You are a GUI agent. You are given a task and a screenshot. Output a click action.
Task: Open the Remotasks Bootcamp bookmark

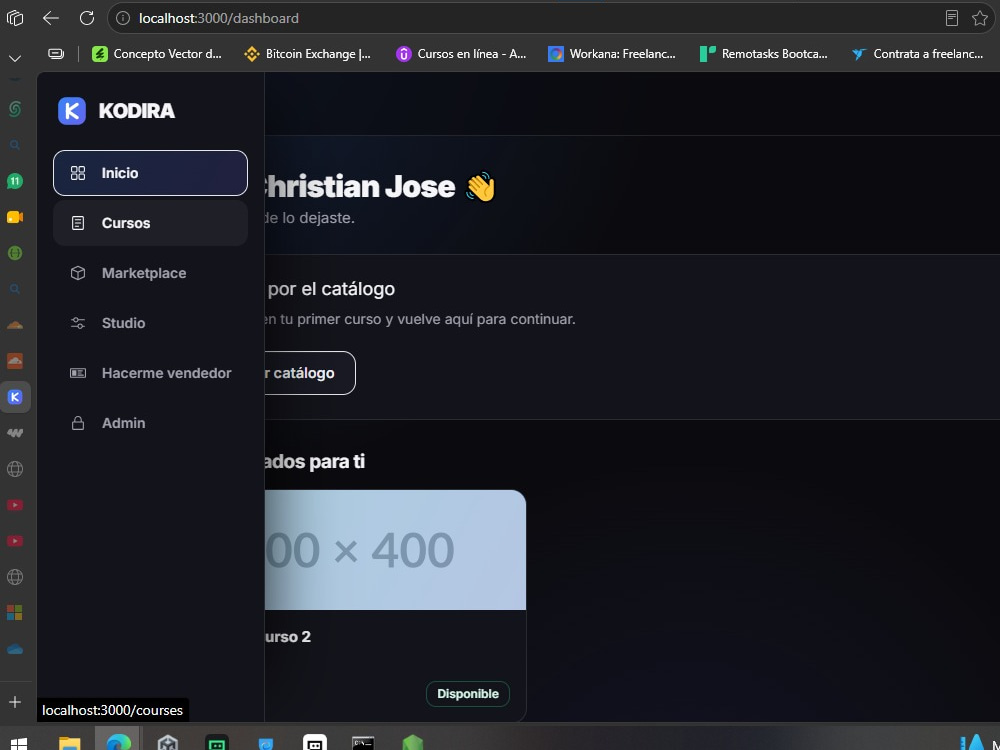coord(763,54)
